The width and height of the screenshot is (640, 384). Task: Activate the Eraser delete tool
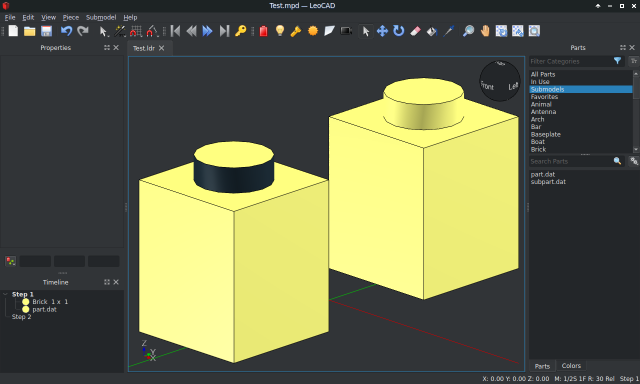click(415, 31)
